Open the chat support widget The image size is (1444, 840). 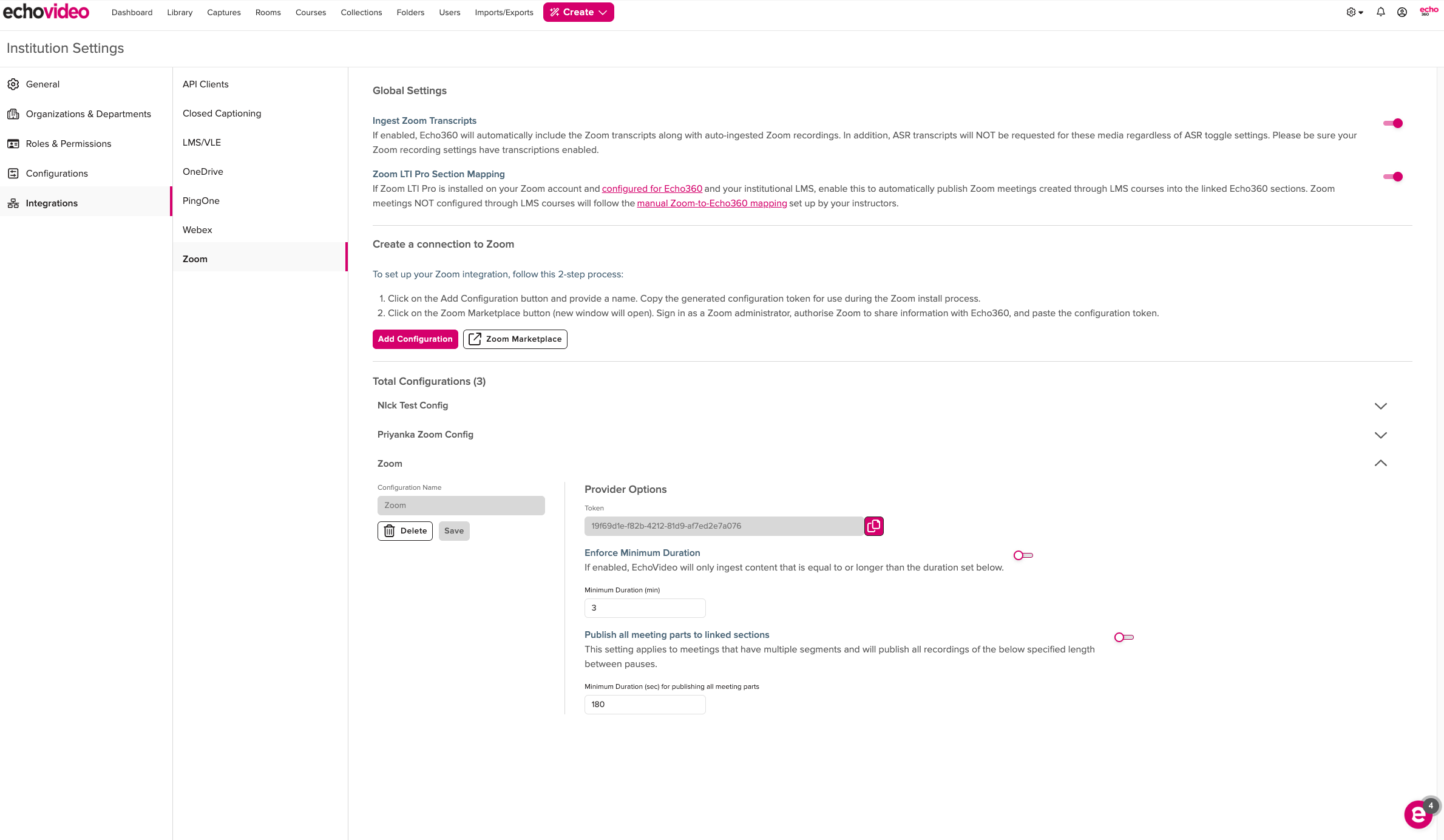tap(1419, 815)
